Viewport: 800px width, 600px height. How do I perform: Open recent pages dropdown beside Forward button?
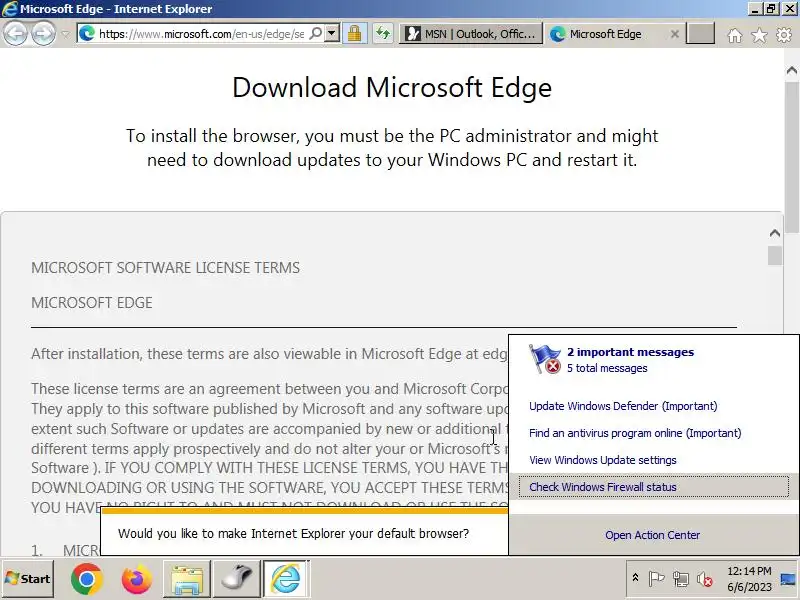coord(65,34)
